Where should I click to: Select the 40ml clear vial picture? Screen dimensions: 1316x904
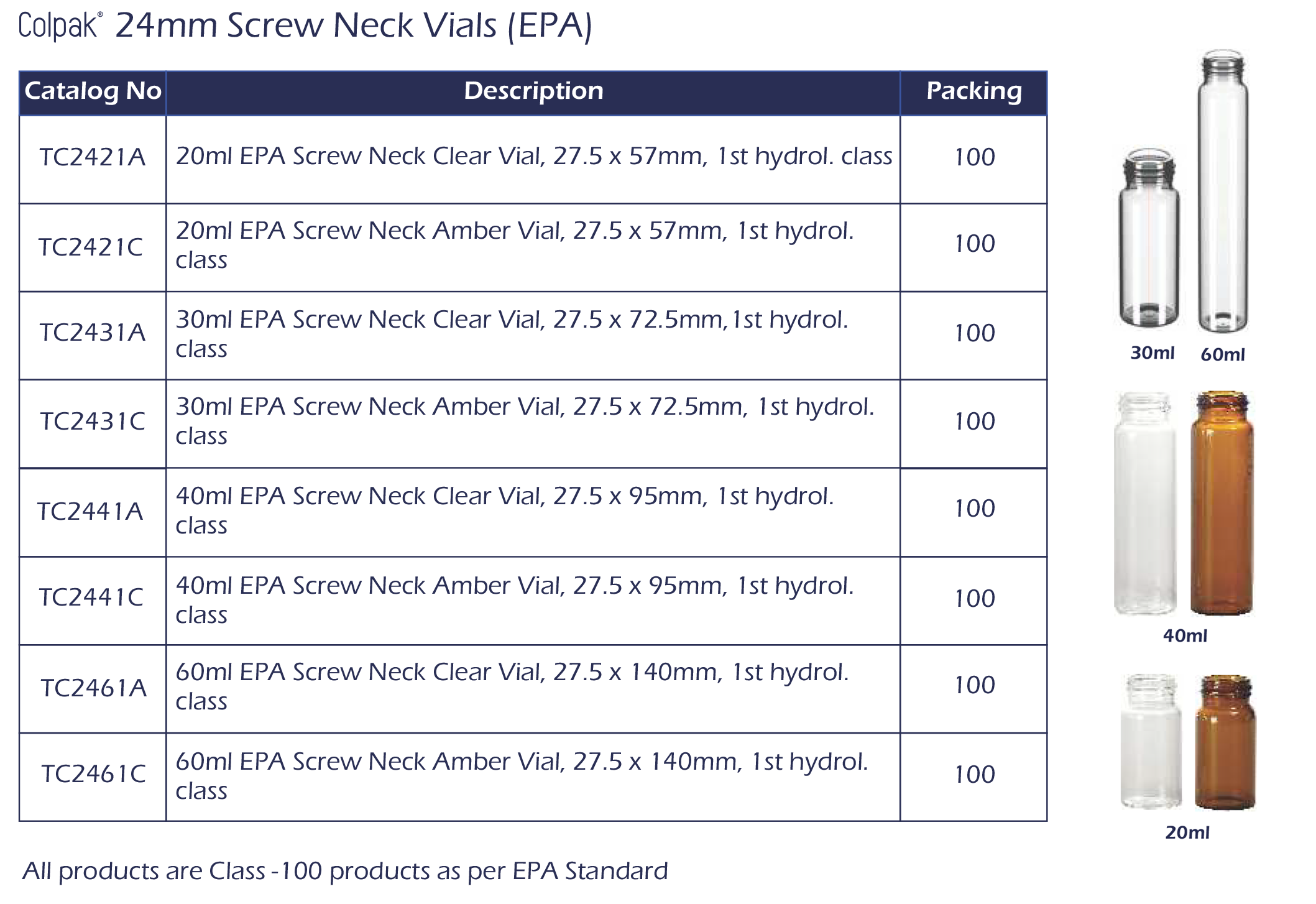coord(1145,504)
